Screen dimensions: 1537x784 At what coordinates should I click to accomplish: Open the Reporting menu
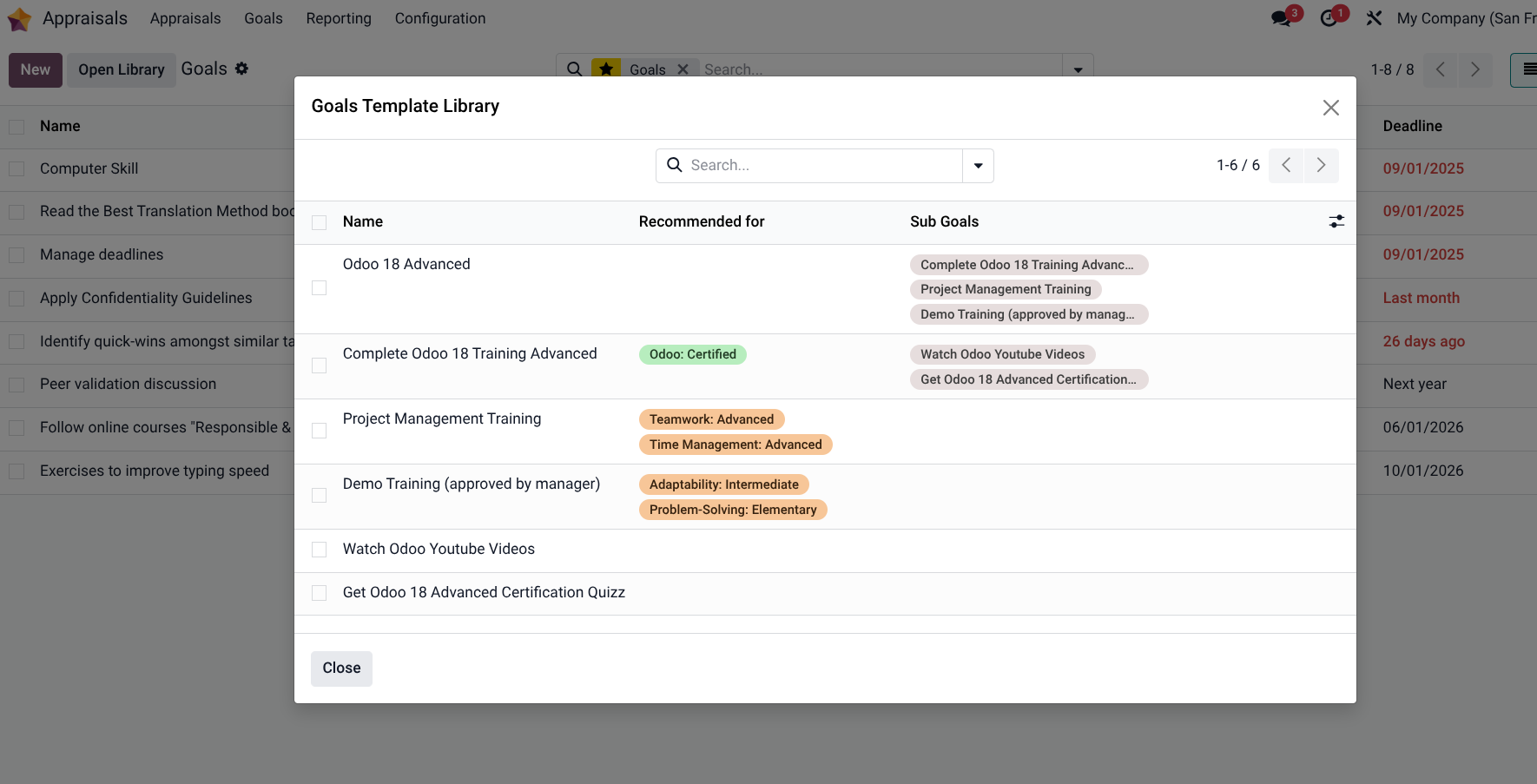(x=339, y=18)
